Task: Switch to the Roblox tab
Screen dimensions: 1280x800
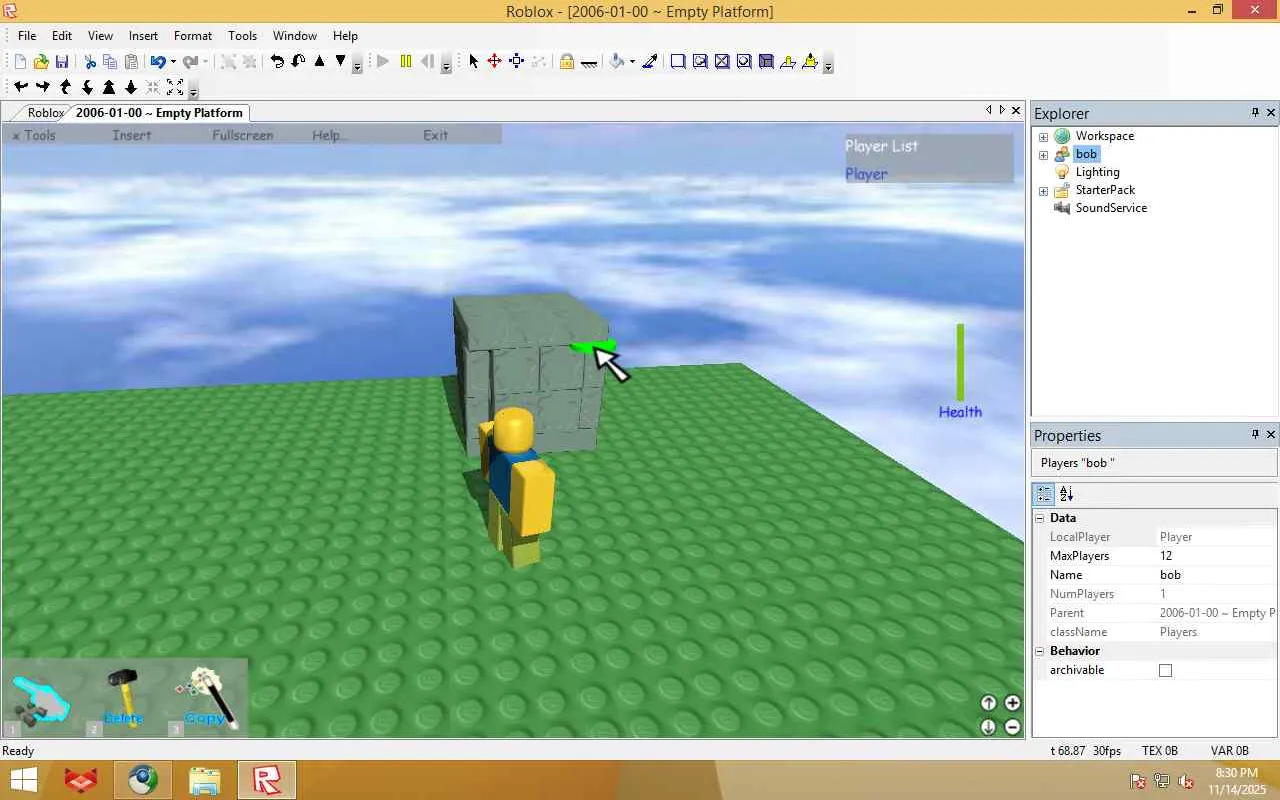Action: 46,113
